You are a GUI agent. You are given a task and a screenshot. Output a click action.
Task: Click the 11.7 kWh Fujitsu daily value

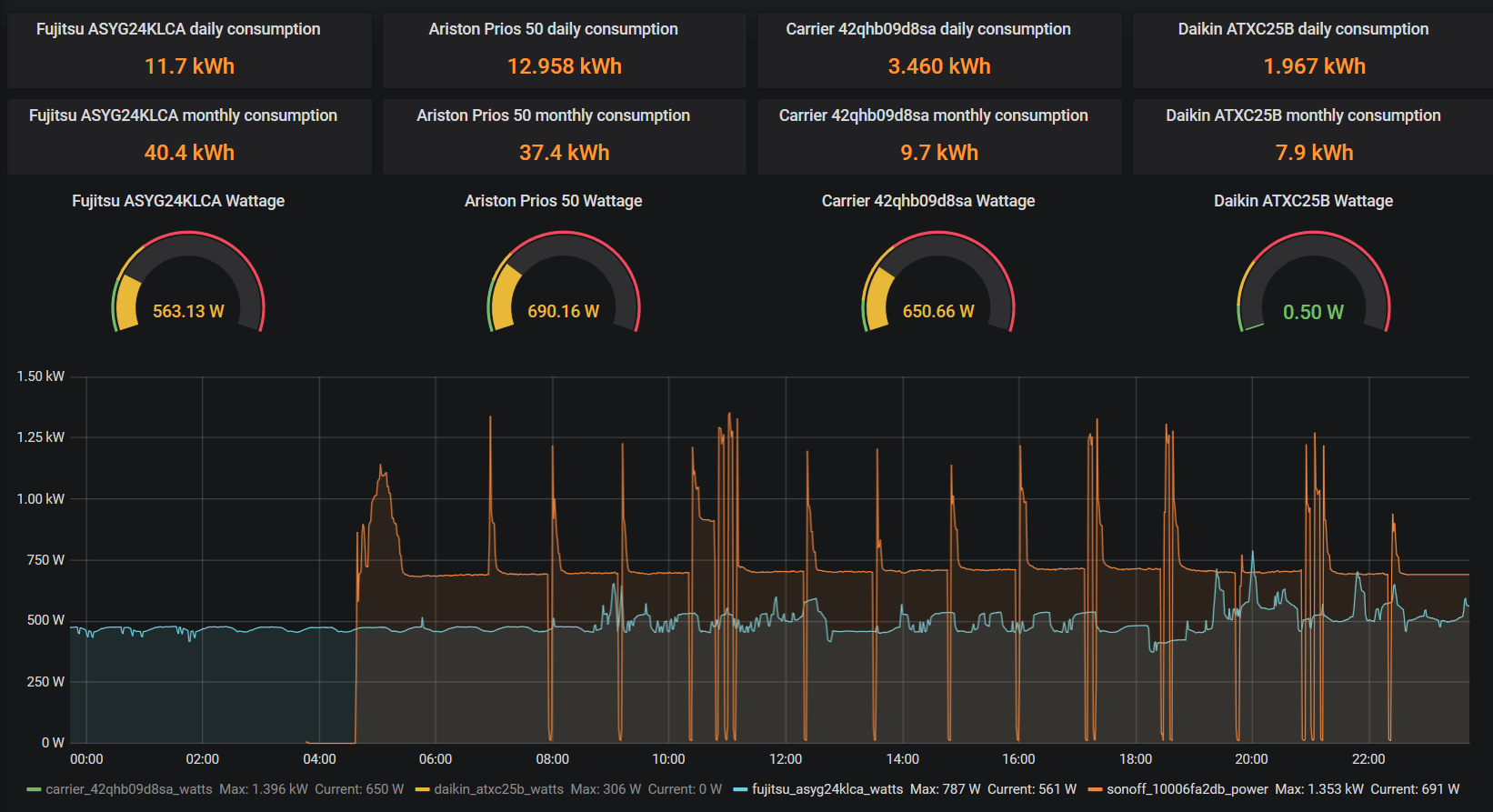189,66
